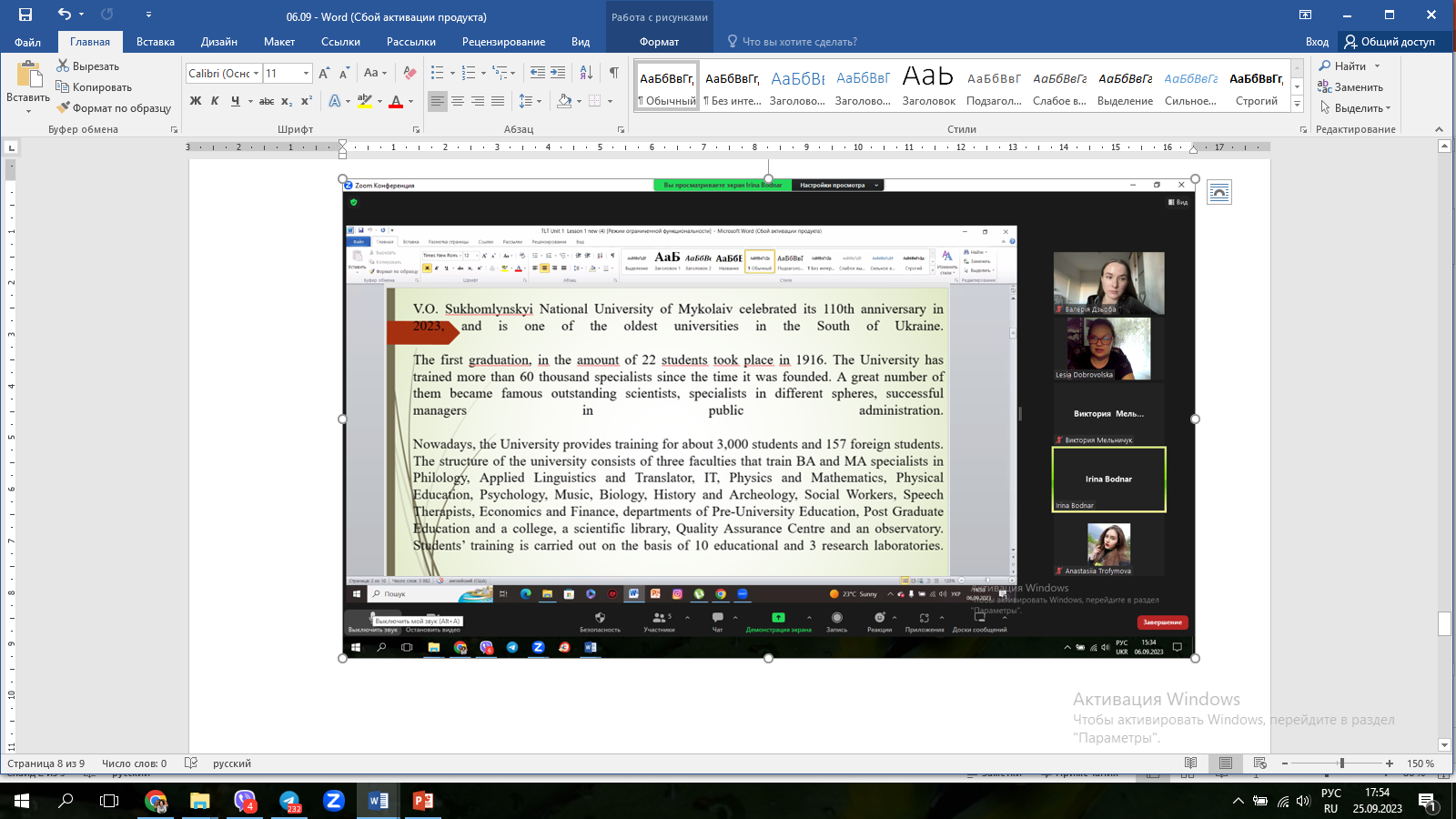Apply red font color

coord(396,101)
